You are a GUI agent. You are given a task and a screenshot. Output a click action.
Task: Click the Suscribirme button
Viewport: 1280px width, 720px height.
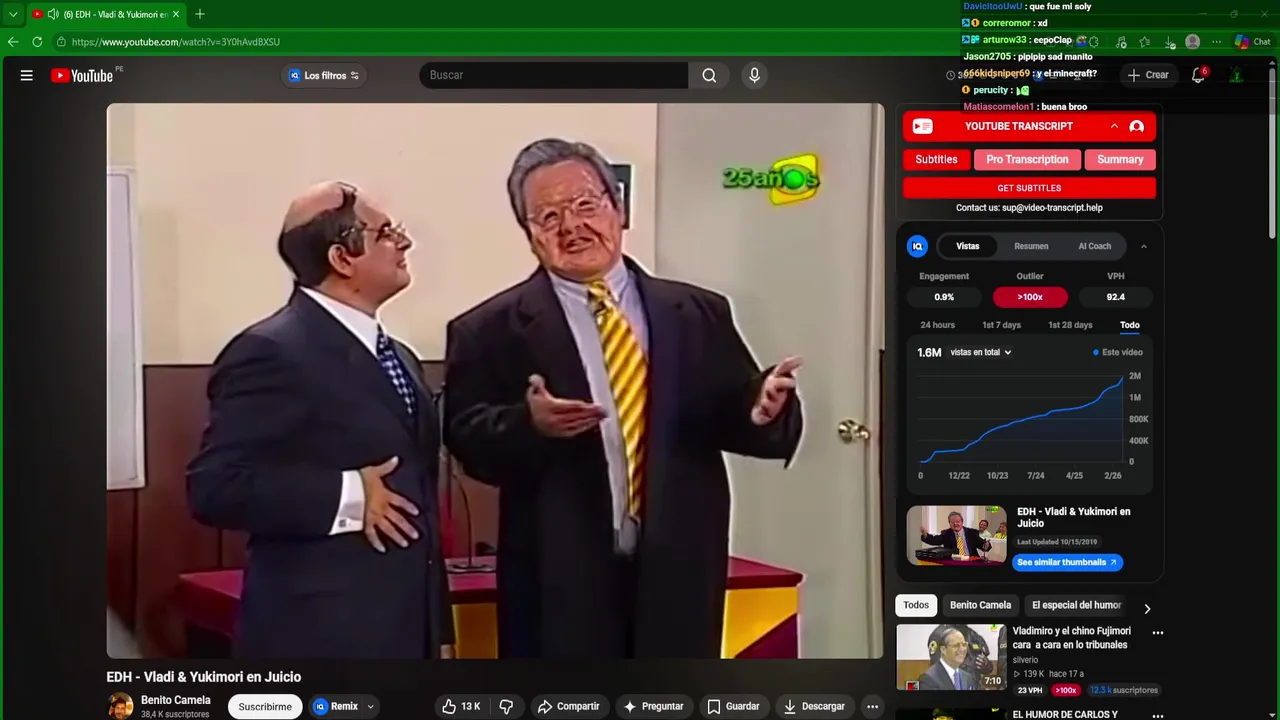point(265,706)
